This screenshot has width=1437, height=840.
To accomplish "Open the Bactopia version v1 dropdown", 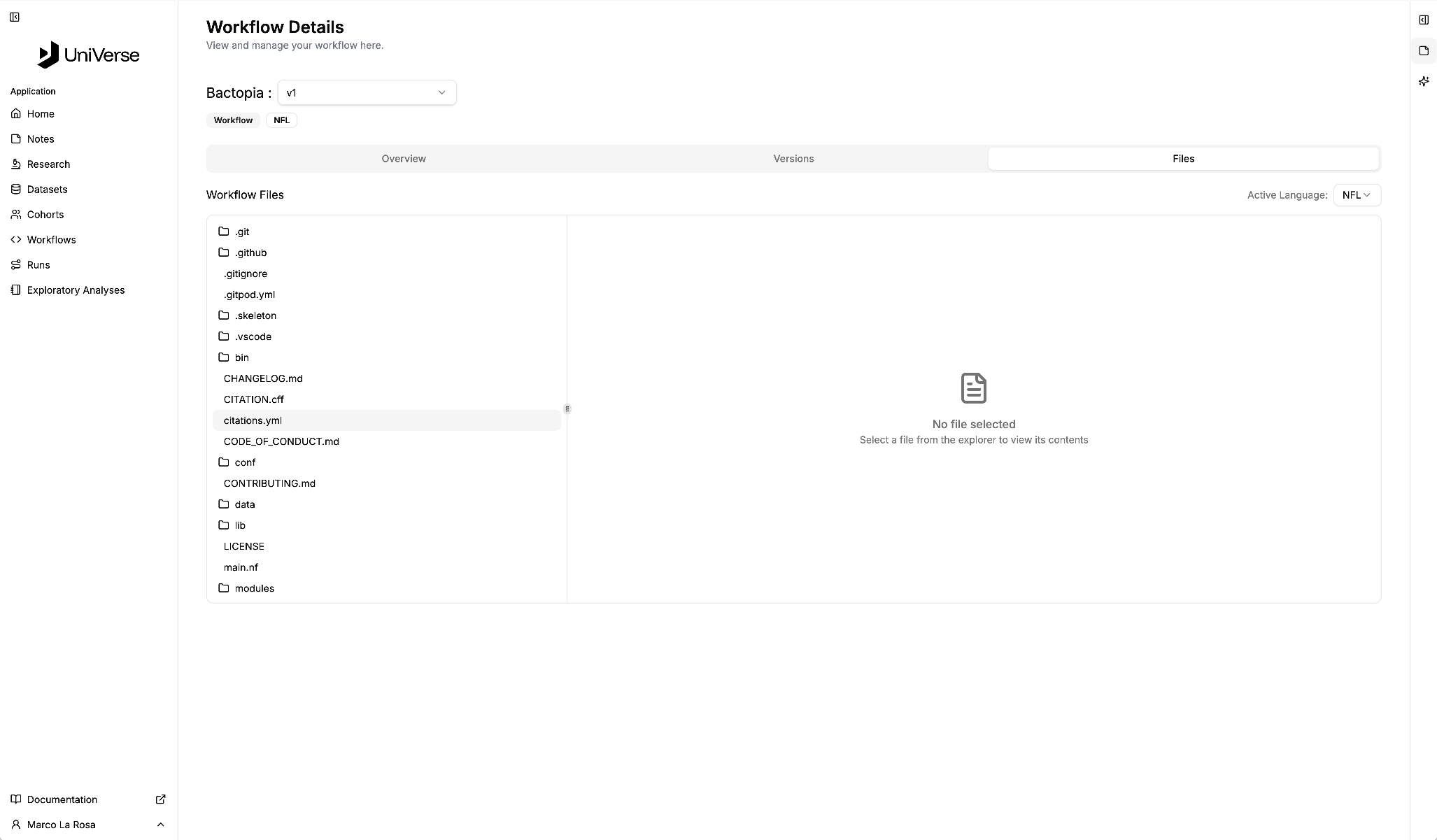I will pyautogui.click(x=367, y=92).
